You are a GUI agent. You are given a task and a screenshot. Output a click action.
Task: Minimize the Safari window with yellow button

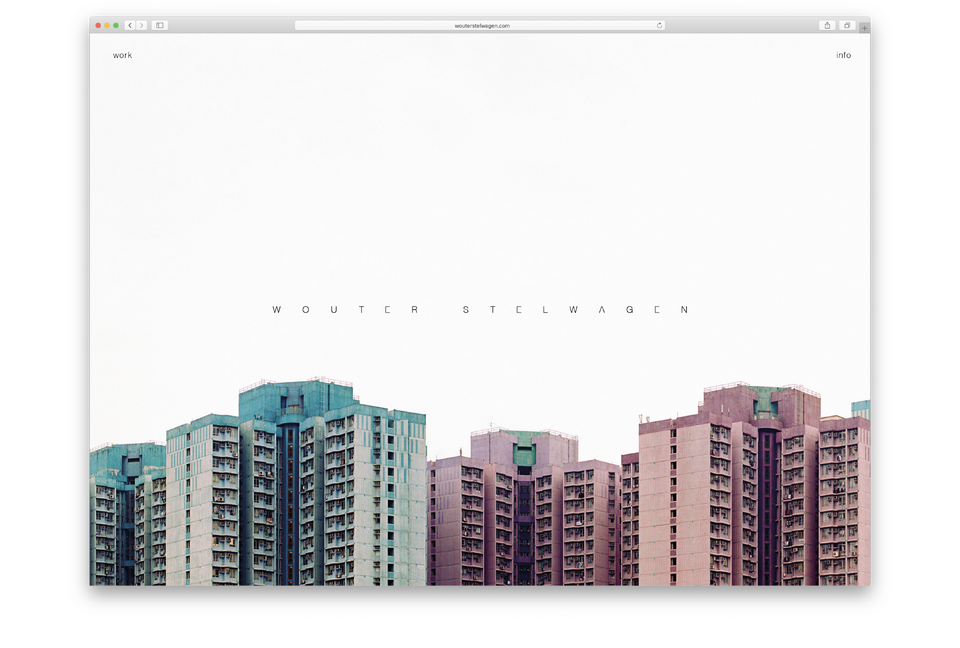(x=107, y=25)
